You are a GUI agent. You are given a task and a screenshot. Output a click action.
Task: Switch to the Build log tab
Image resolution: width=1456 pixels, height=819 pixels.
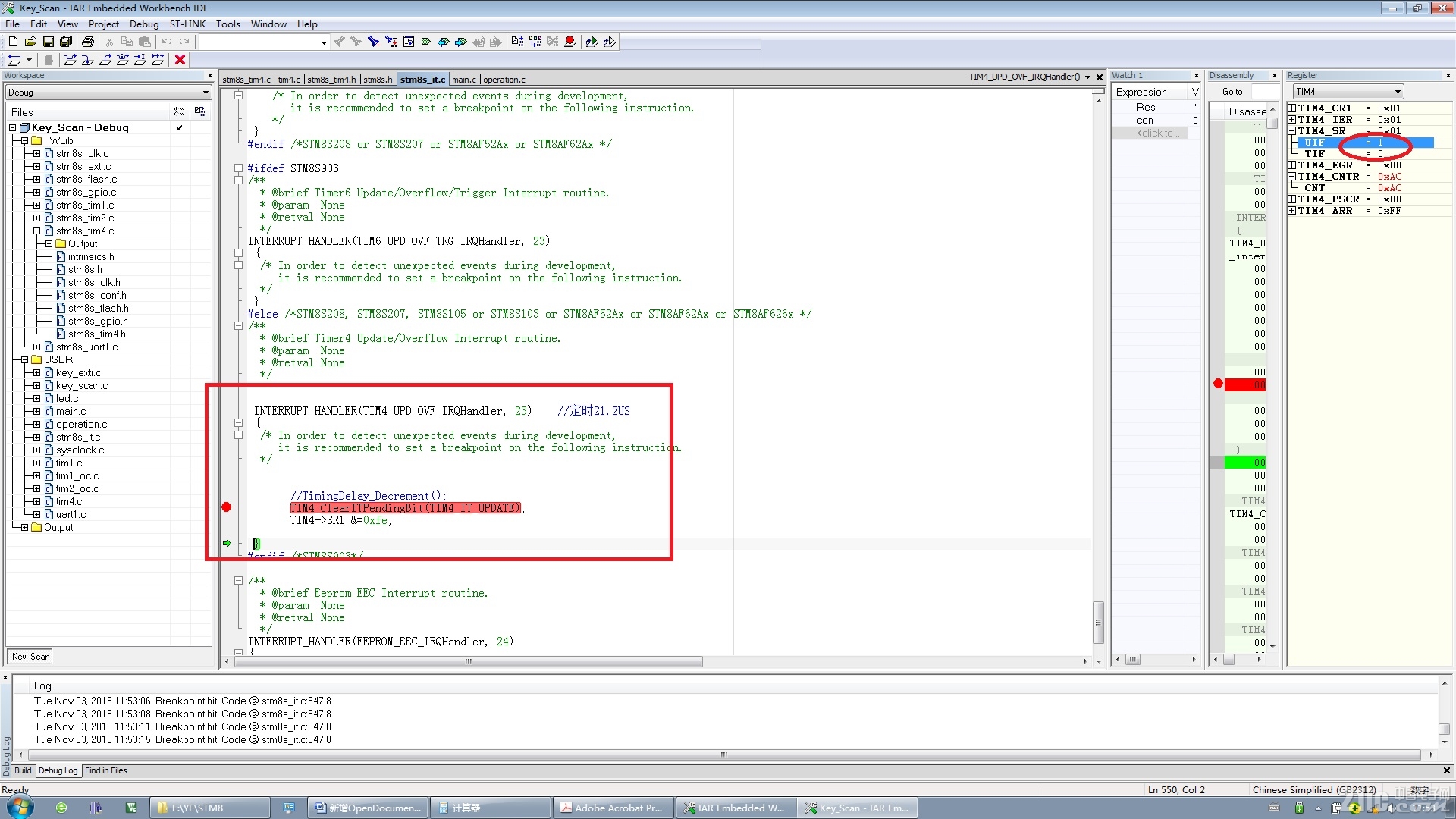(23, 770)
